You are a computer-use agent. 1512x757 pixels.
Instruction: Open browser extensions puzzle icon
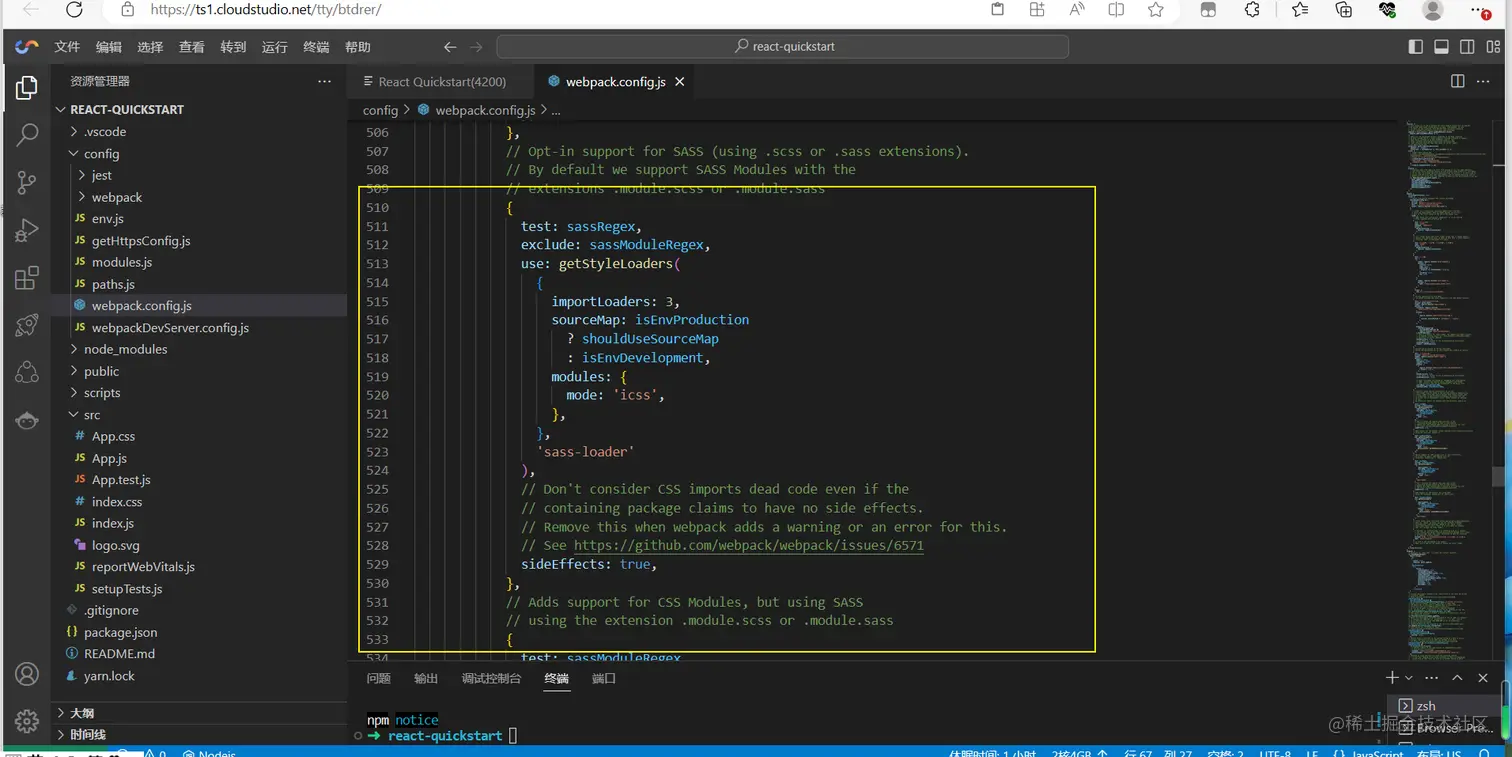click(x=1252, y=10)
